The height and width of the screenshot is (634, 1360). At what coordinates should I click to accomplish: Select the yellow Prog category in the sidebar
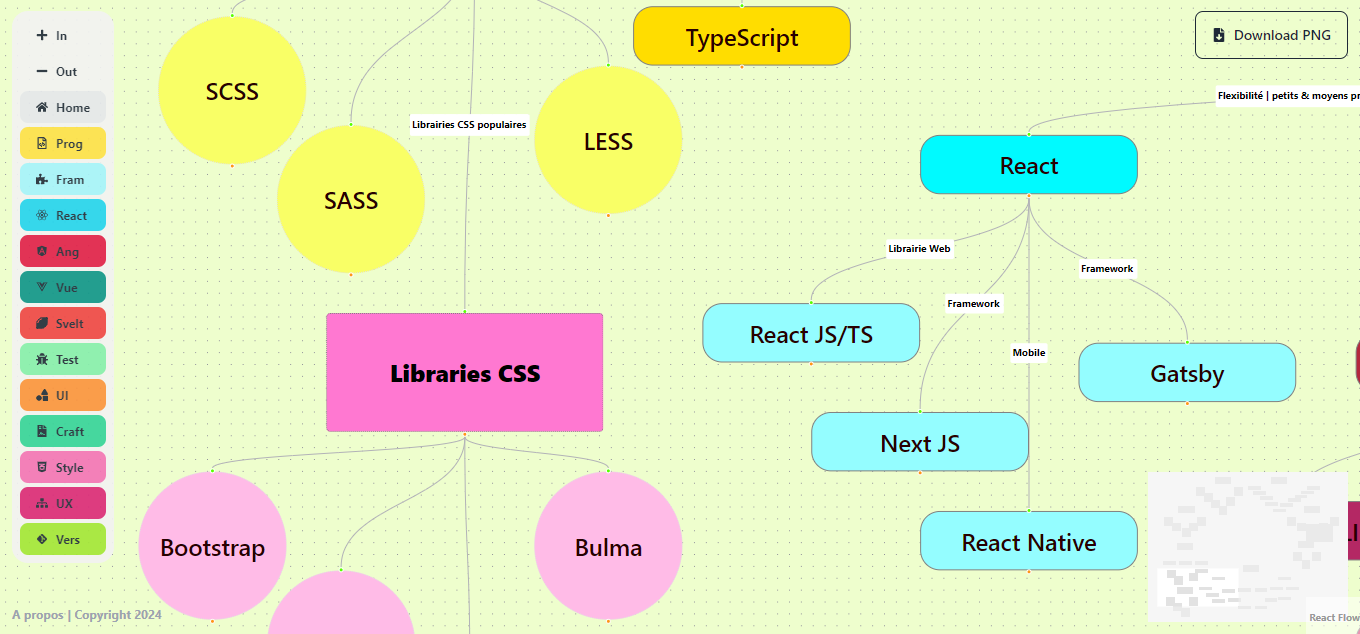(62, 143)
